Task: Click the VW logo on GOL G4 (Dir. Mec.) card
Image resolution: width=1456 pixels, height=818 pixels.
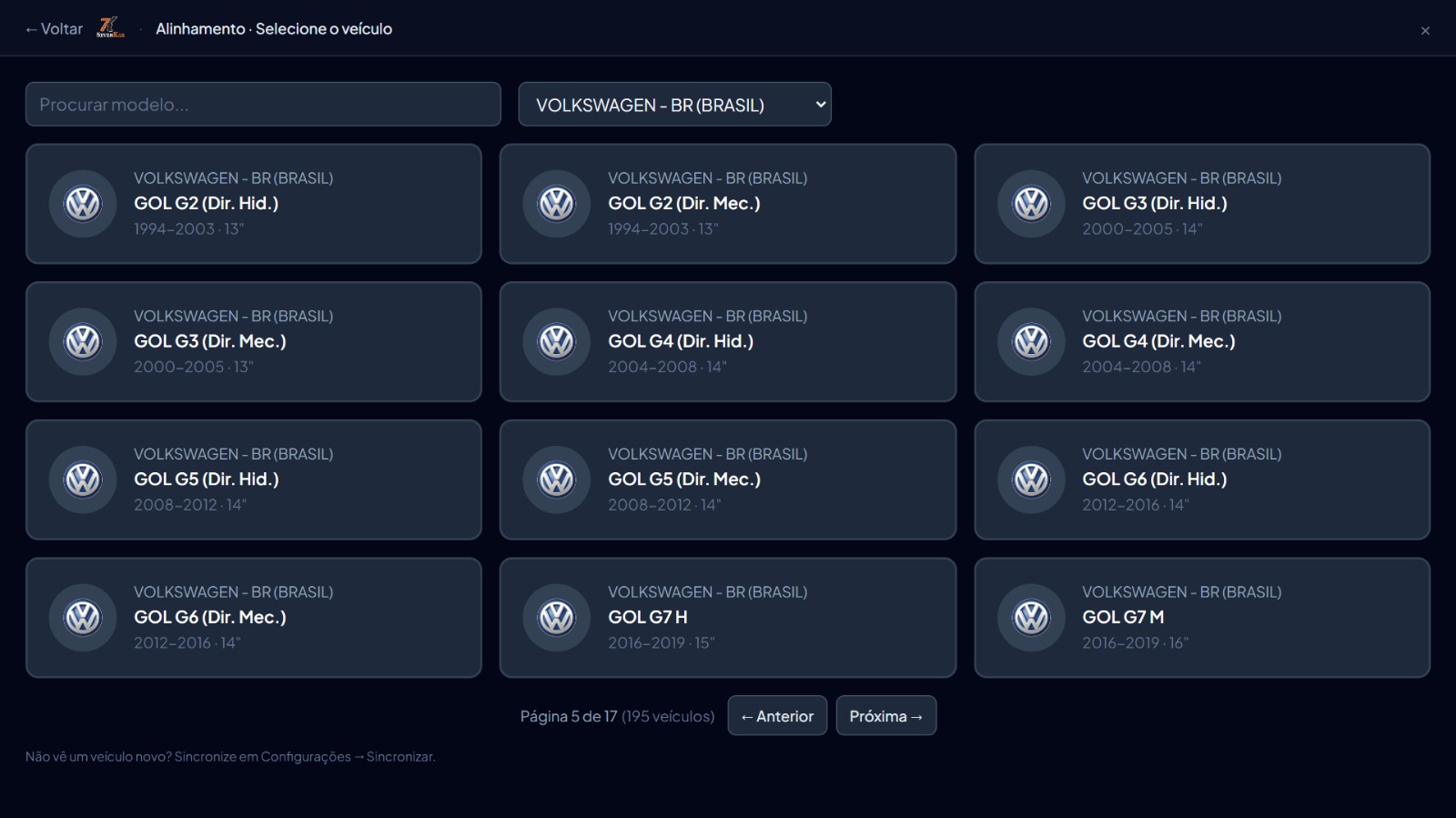Action: tap(1031, 342)
